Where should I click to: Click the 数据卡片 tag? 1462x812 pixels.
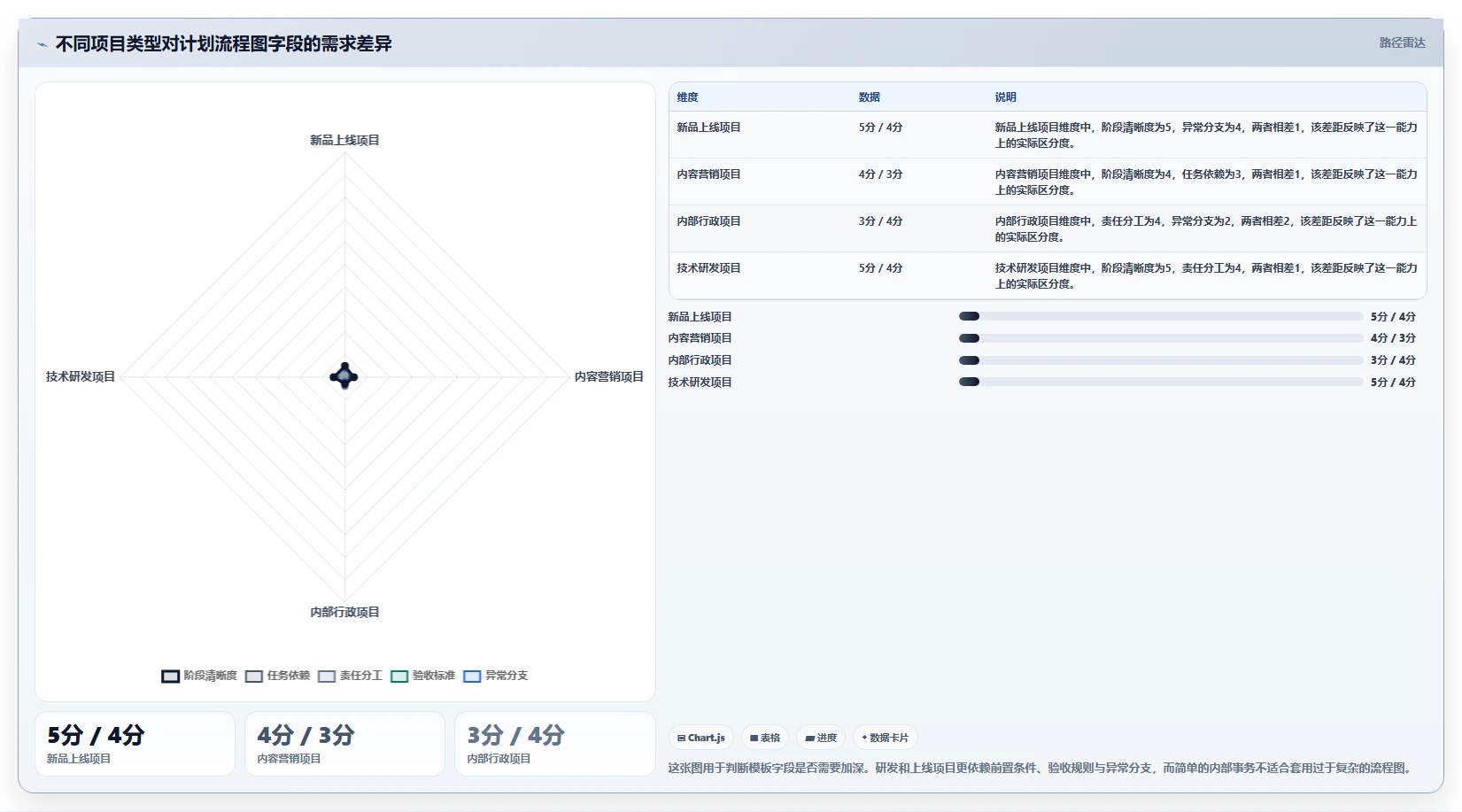[886, 738]
